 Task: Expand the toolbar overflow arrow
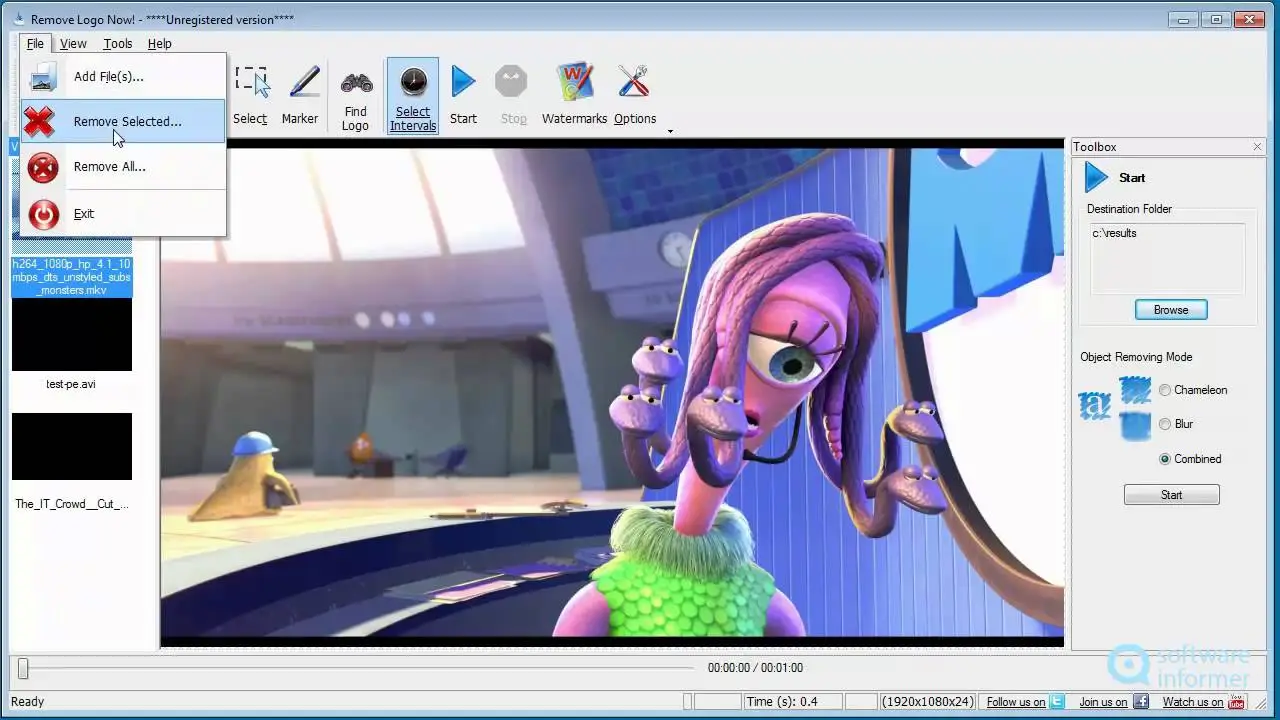pyautogui.click(x=670, y=131)
